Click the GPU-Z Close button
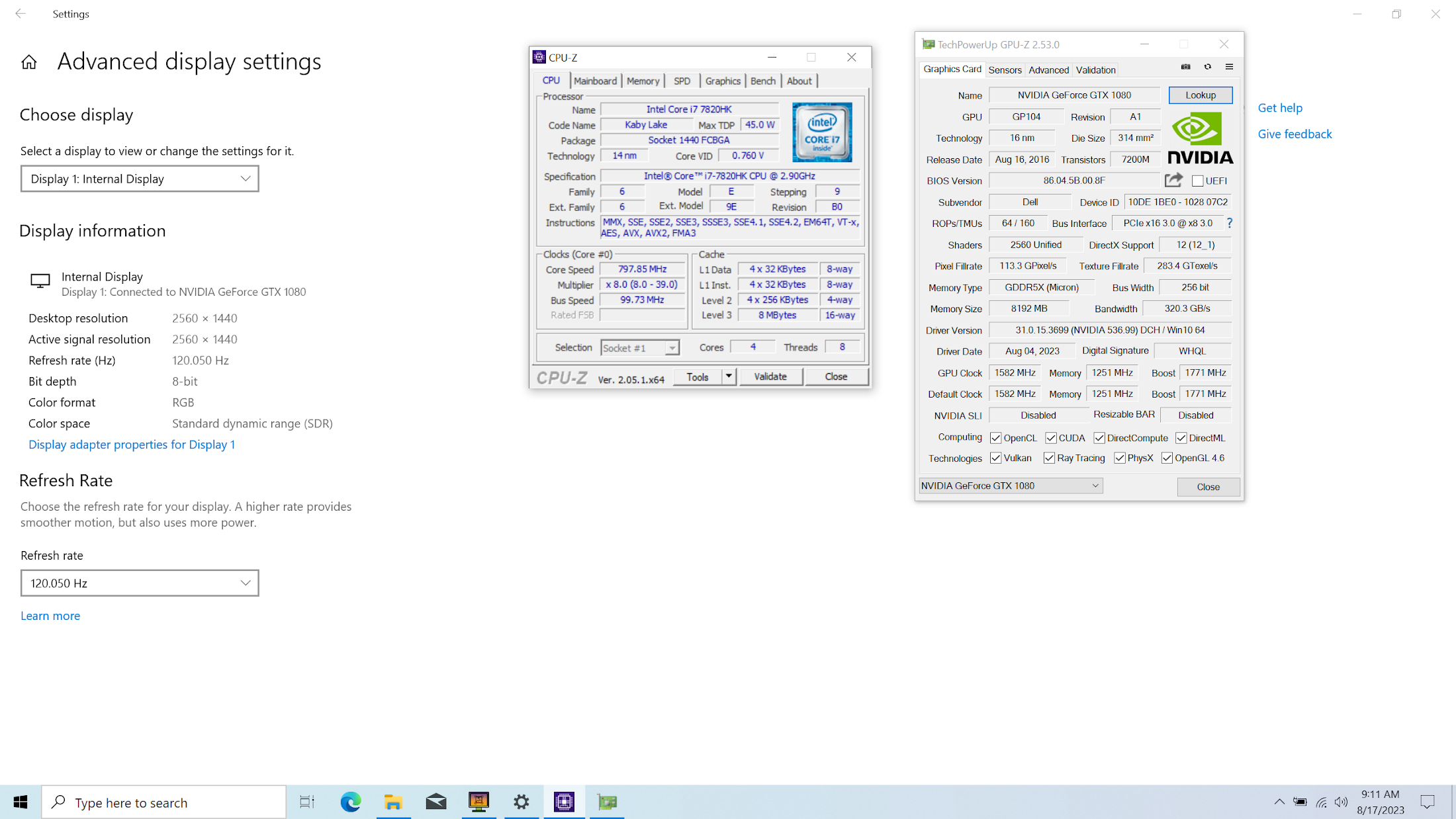Screen dimensions: 1456x819 tap(1208, 487)
